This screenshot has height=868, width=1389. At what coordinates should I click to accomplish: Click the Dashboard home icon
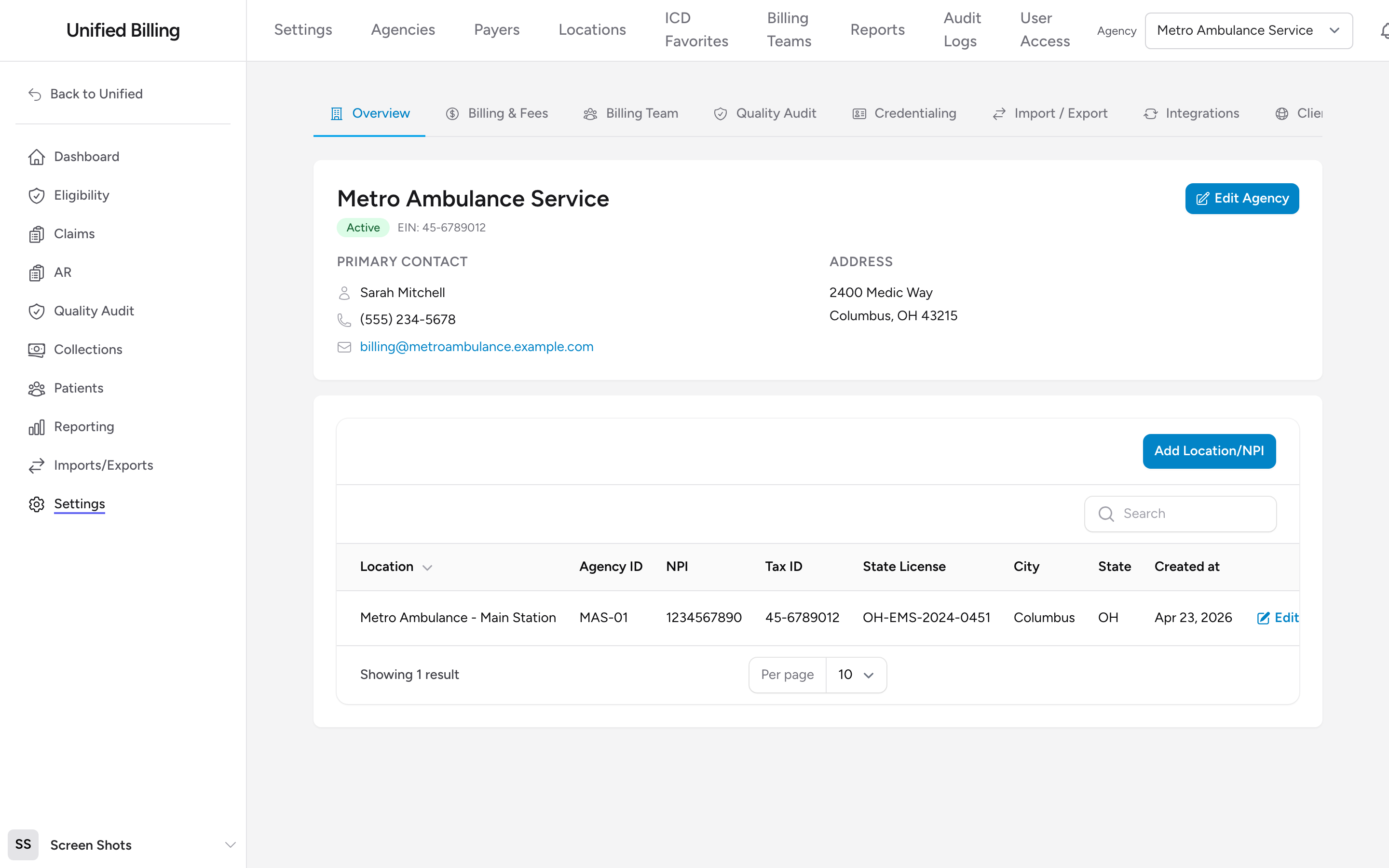coord(37,157)
